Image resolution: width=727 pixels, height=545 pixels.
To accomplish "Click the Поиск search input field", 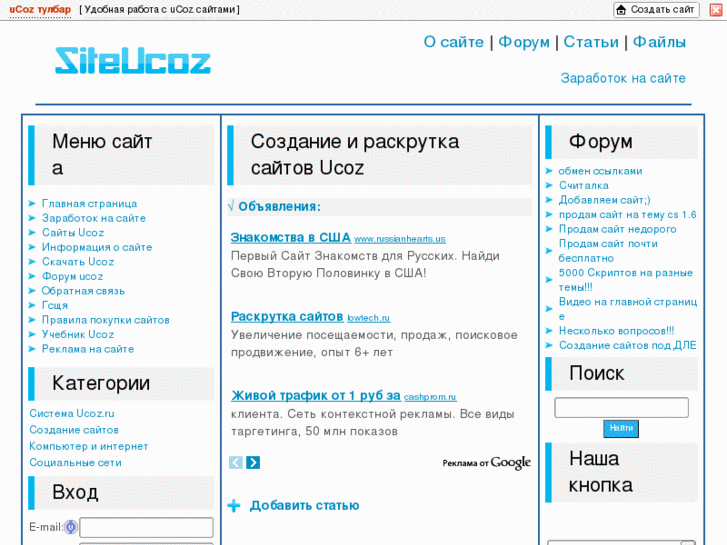I will pos(621,408).
